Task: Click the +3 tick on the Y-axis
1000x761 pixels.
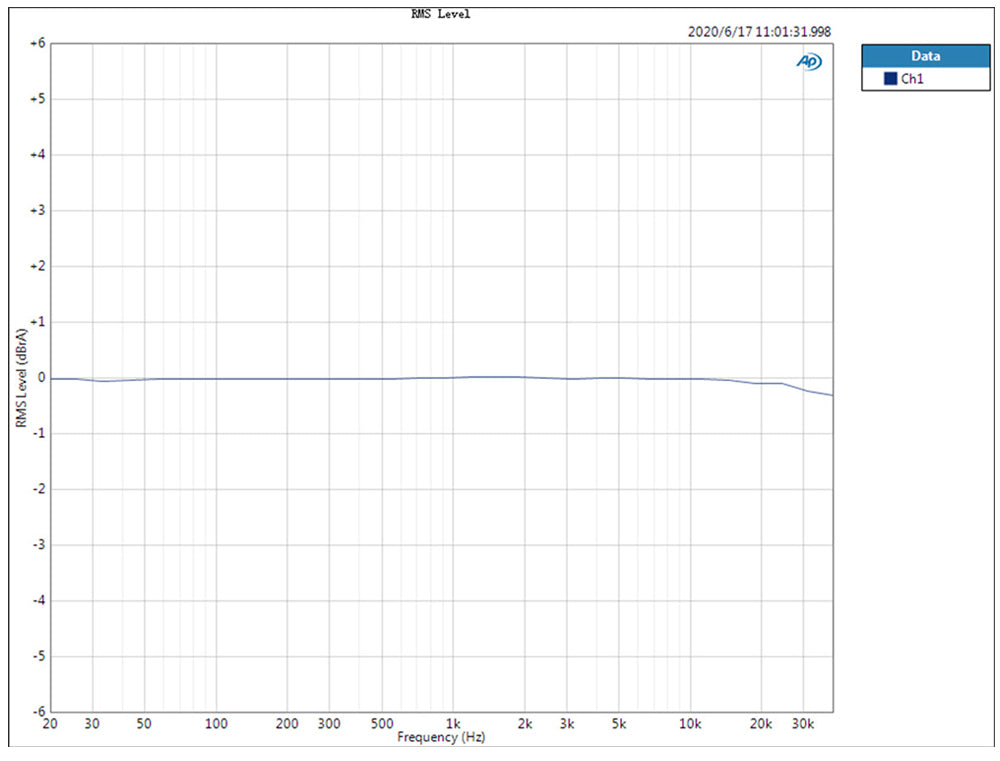Action: pyautogui.click(x=35, y=211)
